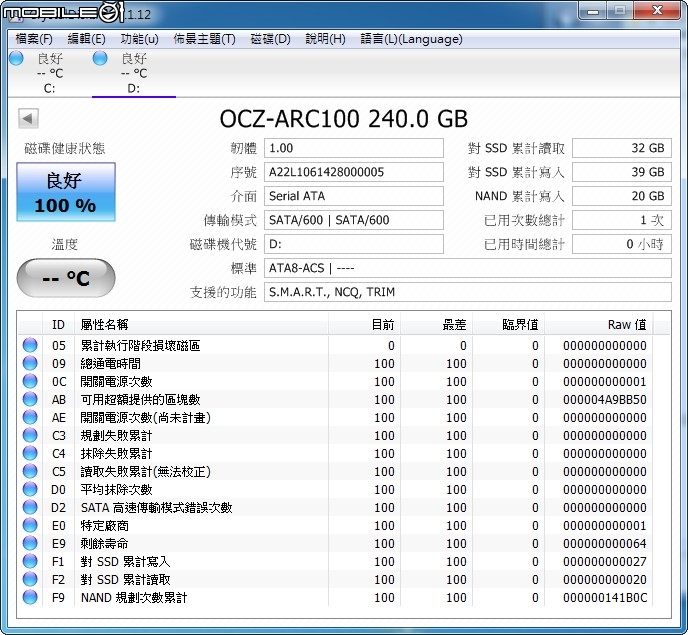The height and width of the screenshot is (635, 688).
Task: Click the transfer mode field SATA/600 | SATA/600
Action: coord(354,220)
